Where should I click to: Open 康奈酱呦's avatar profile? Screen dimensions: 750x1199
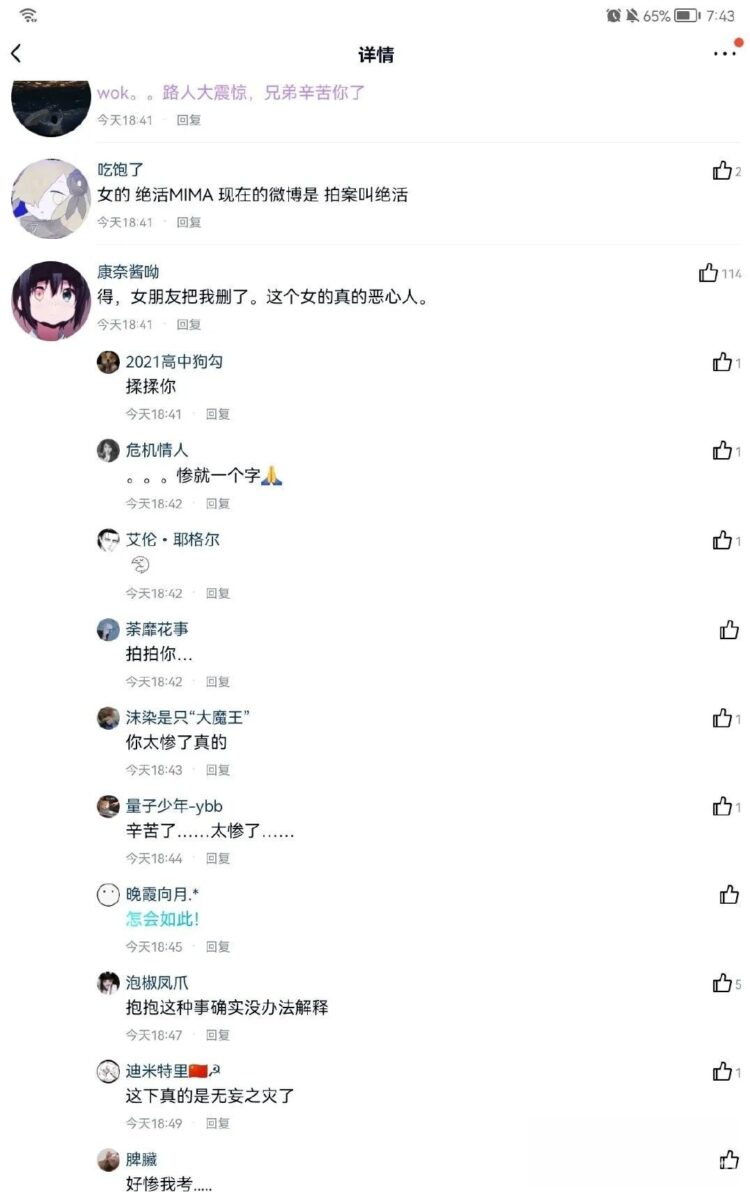50,301
